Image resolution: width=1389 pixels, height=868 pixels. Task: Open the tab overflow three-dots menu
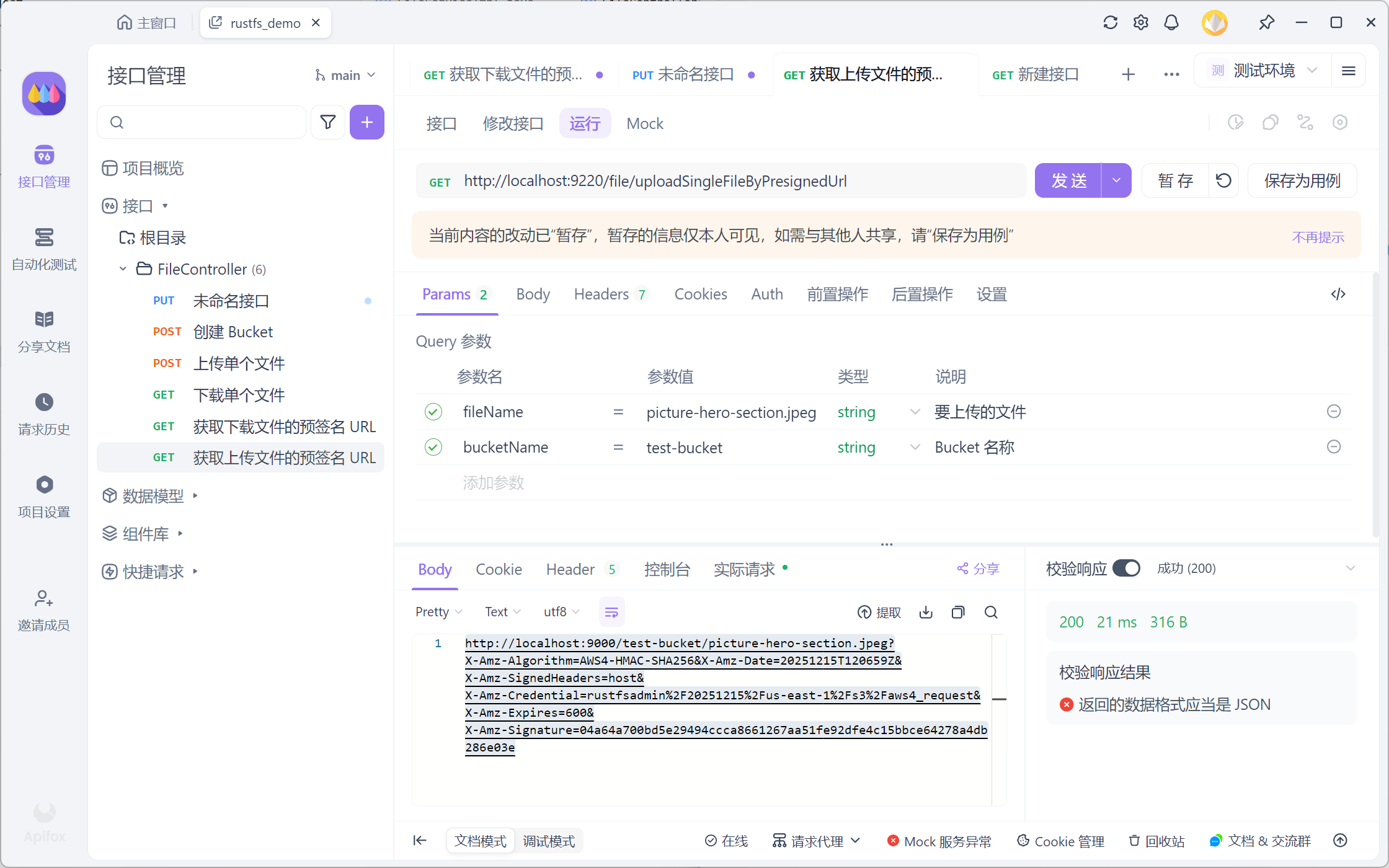[1171, 74]
